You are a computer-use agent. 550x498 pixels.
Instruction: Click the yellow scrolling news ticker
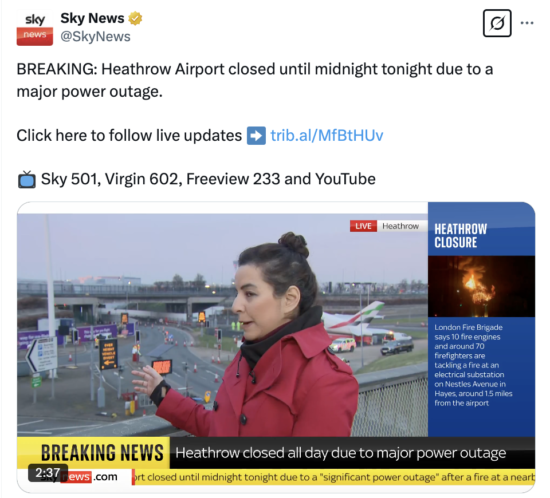click(x=334, y=477)
